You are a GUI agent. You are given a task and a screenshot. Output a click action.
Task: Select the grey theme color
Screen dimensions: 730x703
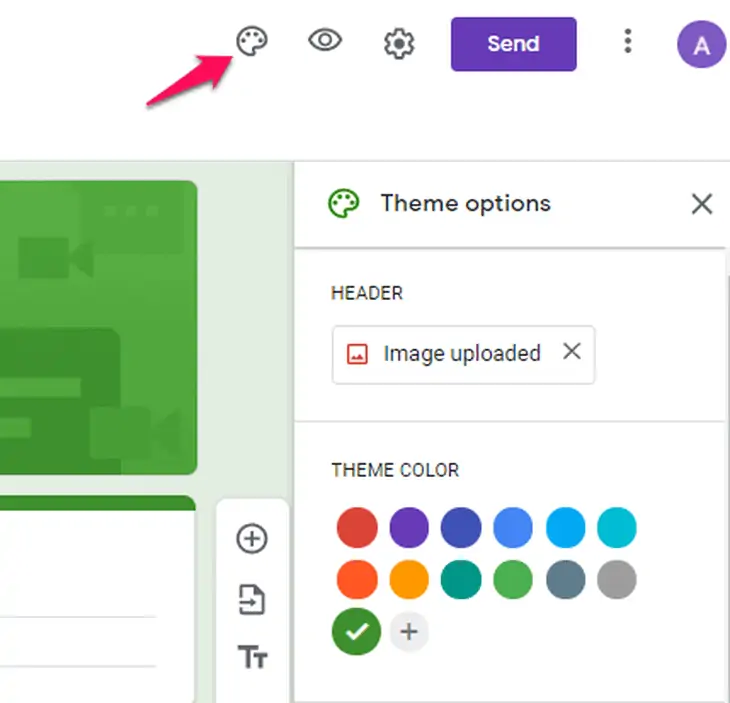pos(616,580)
